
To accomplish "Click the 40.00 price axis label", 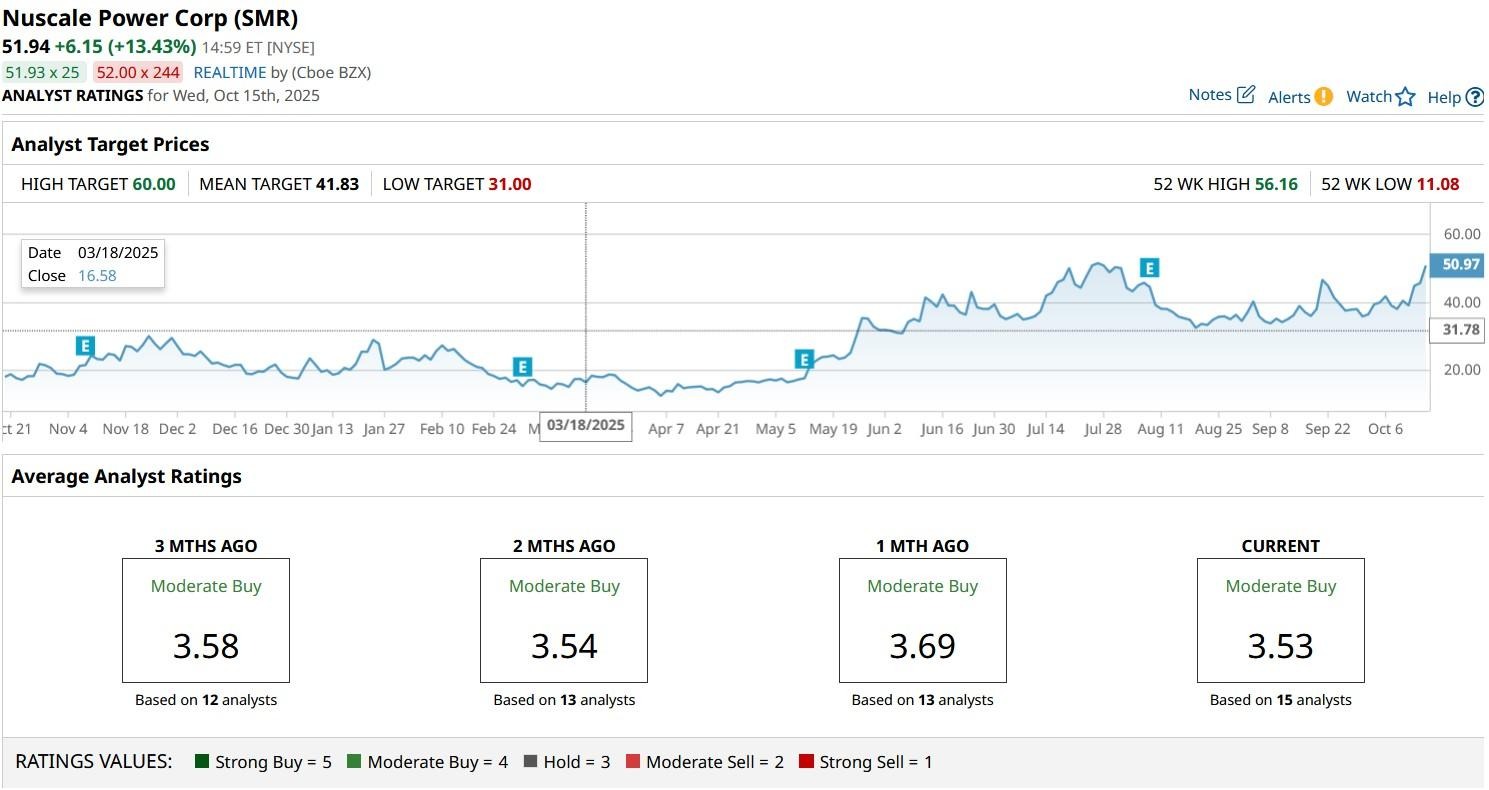I will [1461, 302].
